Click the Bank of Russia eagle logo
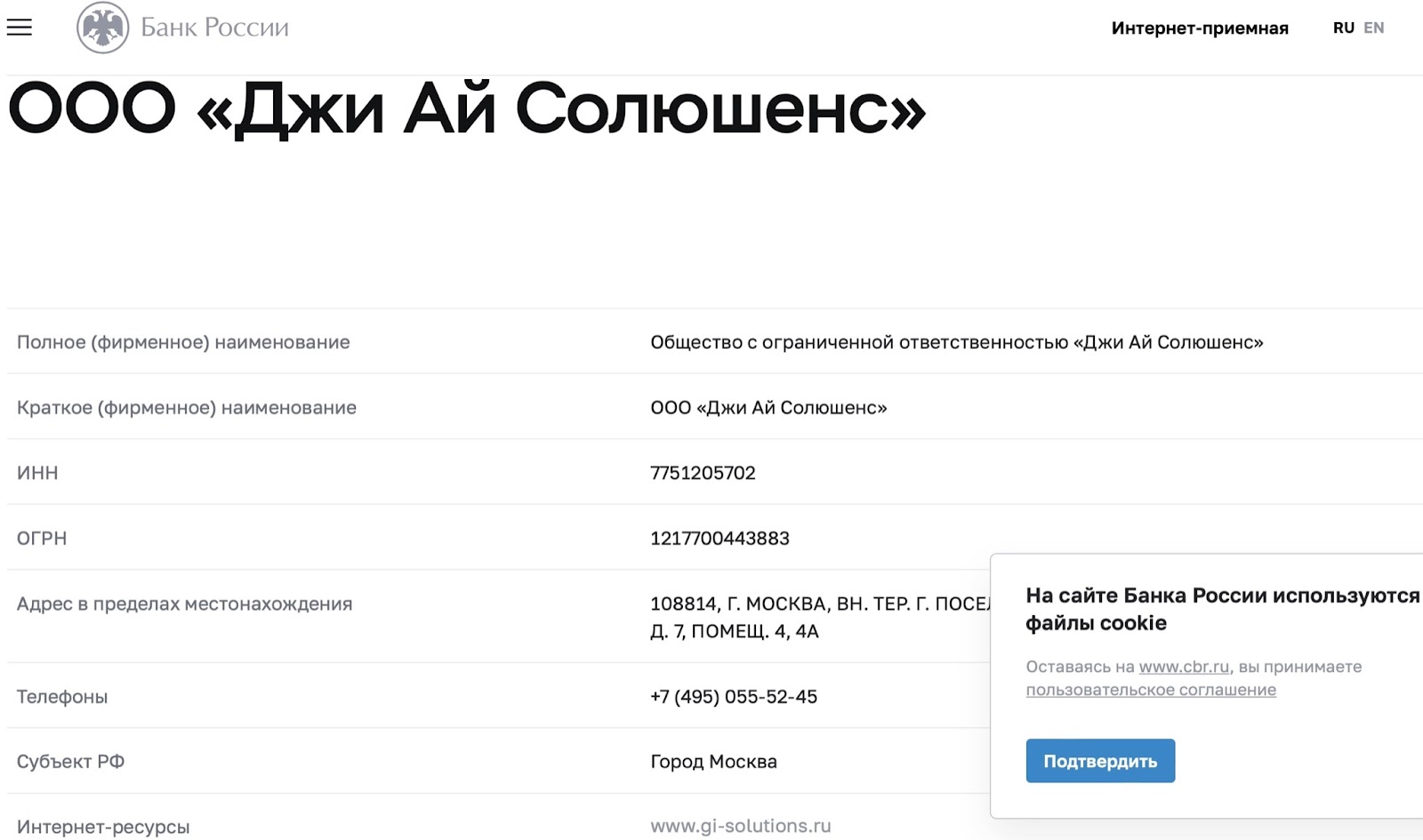 pyautogui.click(x=102, y=28)
